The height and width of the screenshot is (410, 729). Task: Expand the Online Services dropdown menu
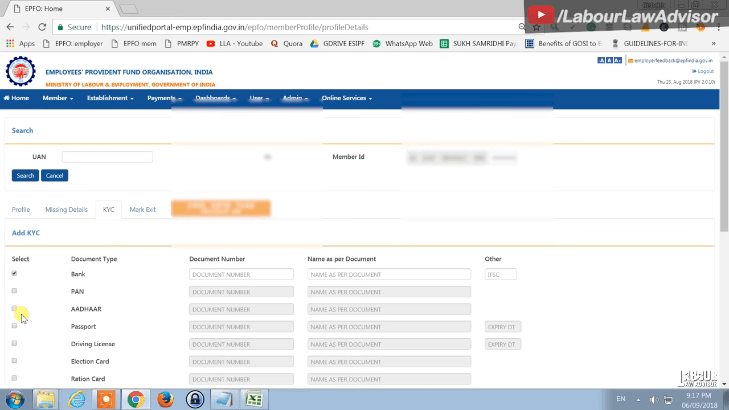click(x=347, y=98)
